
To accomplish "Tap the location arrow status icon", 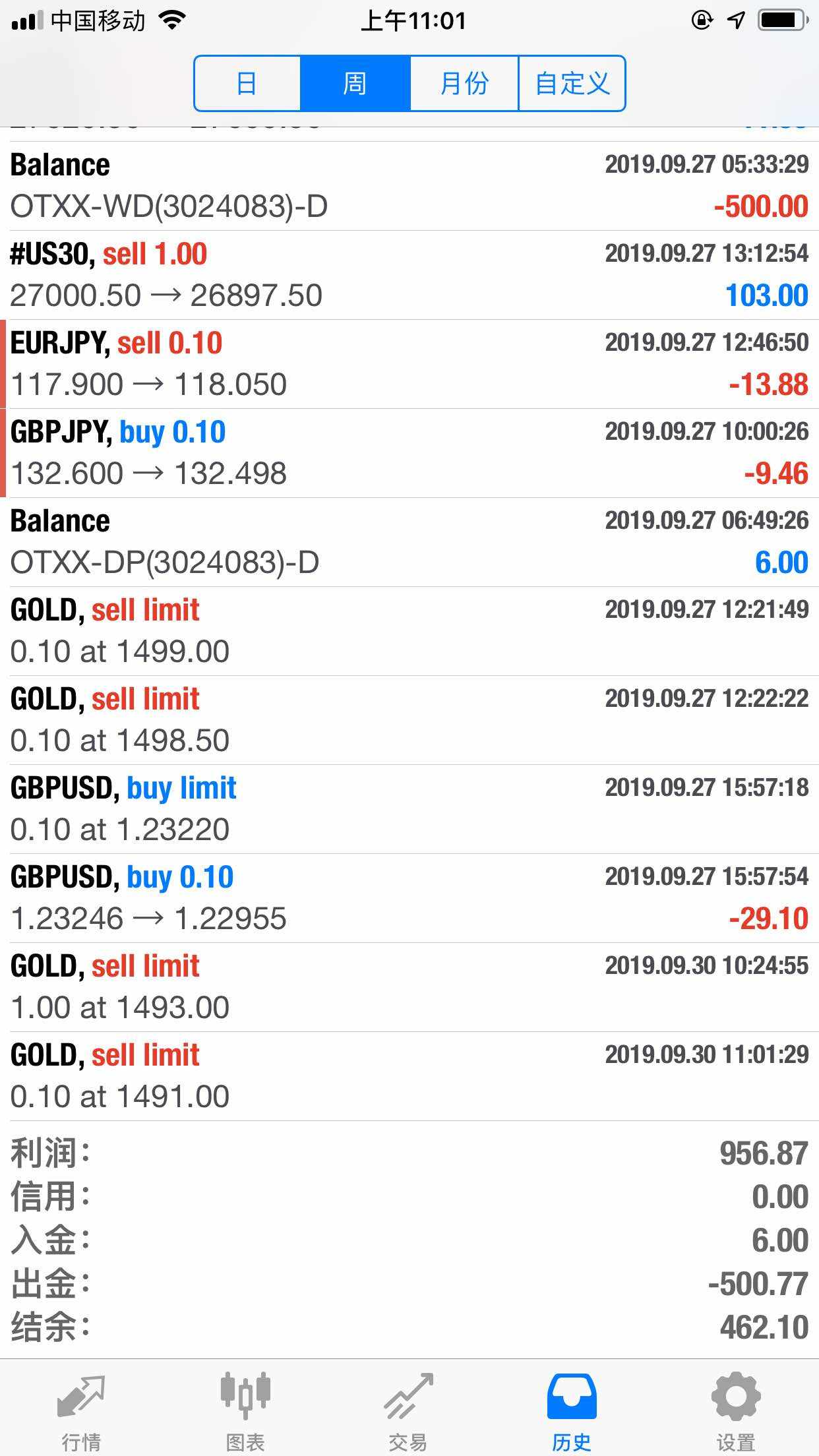I will point(735,20).
